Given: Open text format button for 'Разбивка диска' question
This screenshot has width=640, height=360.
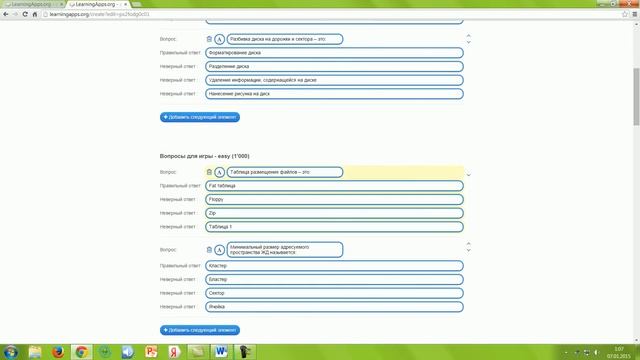Looking at the screenshot, I should pyautogui.click(x=219, y=39).
